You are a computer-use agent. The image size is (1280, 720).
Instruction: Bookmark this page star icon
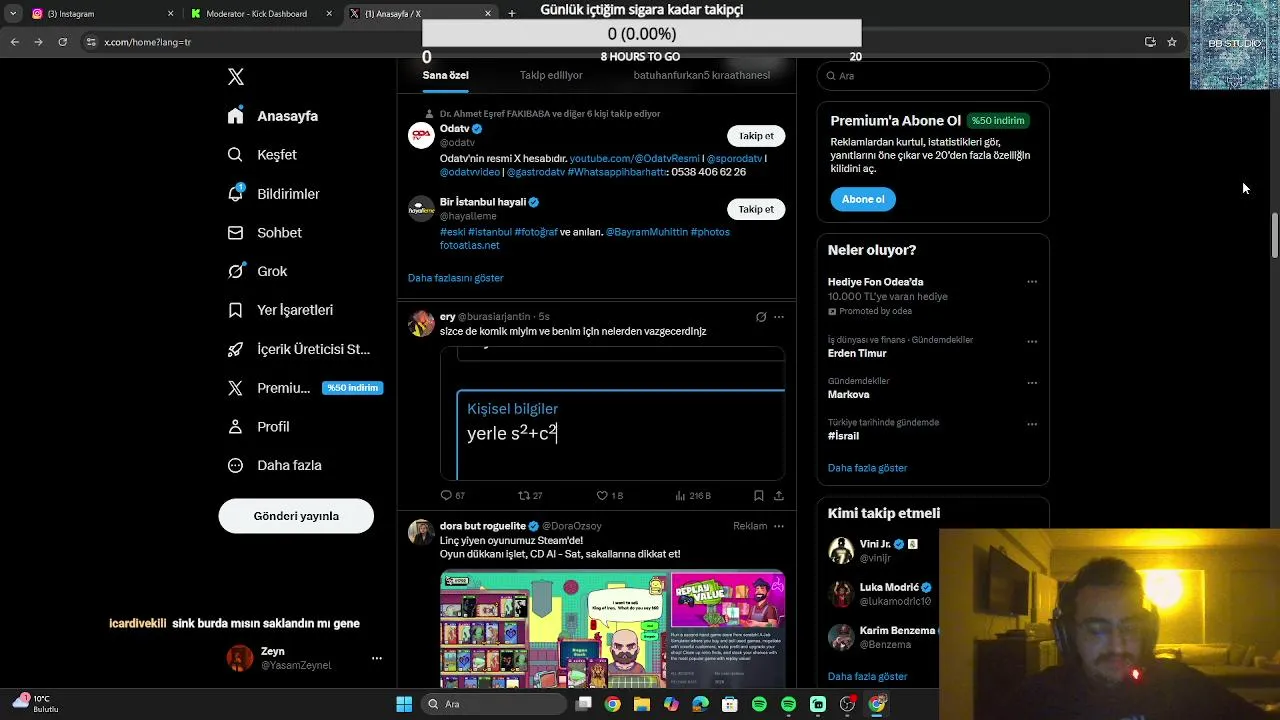(1172, 42)
